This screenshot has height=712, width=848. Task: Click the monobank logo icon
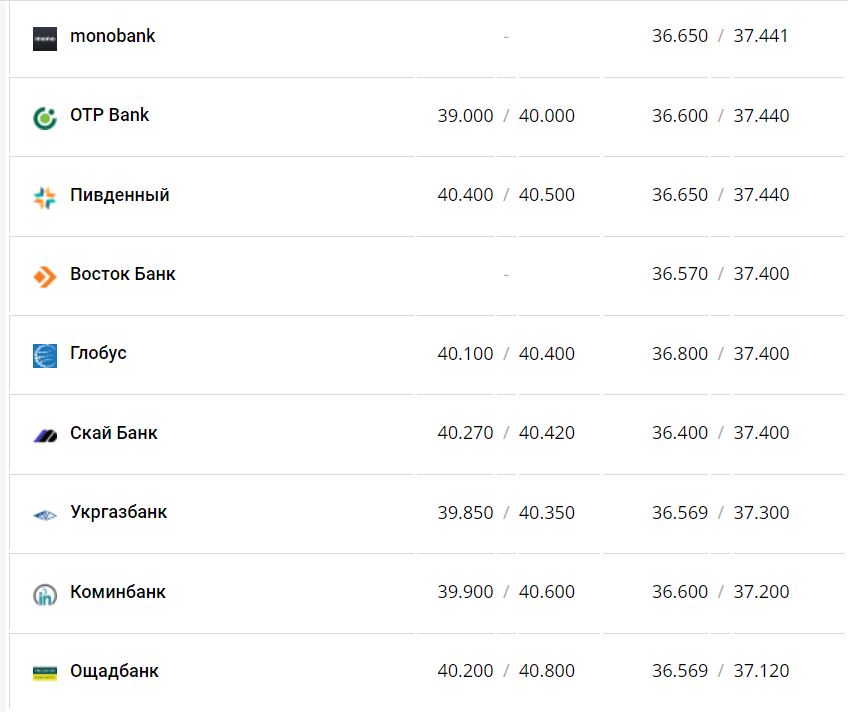click(45, 39)
